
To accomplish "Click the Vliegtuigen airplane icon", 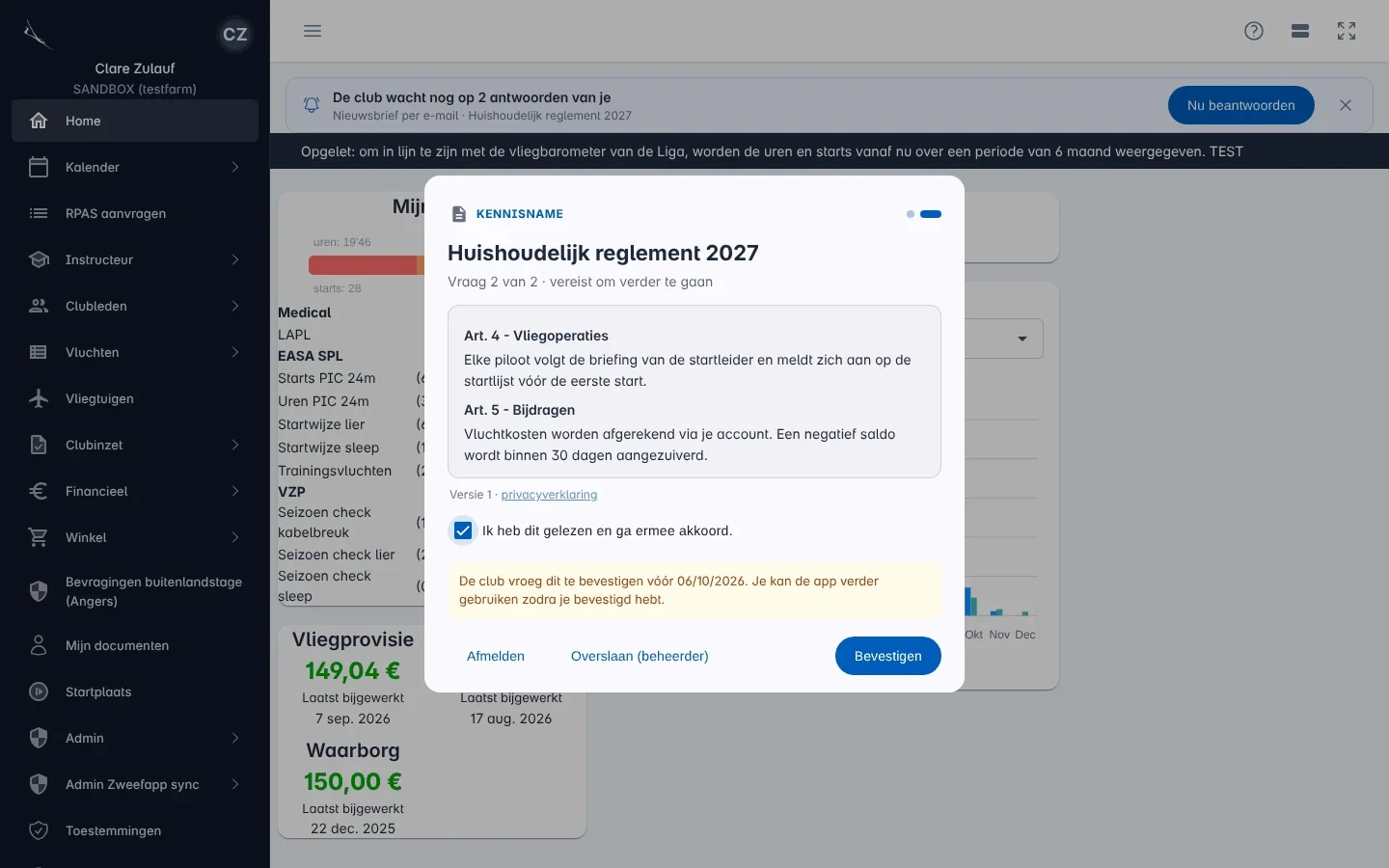I will click(x=39, y=398).
